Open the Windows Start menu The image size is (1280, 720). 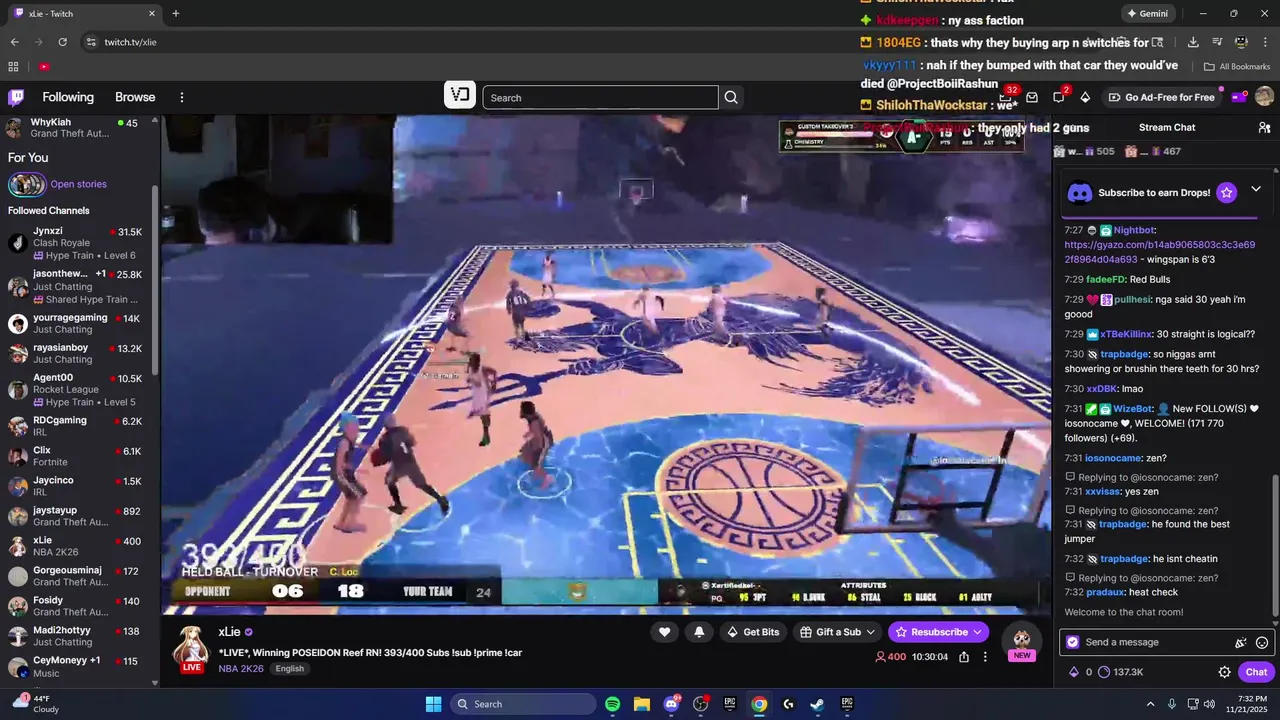433,704
